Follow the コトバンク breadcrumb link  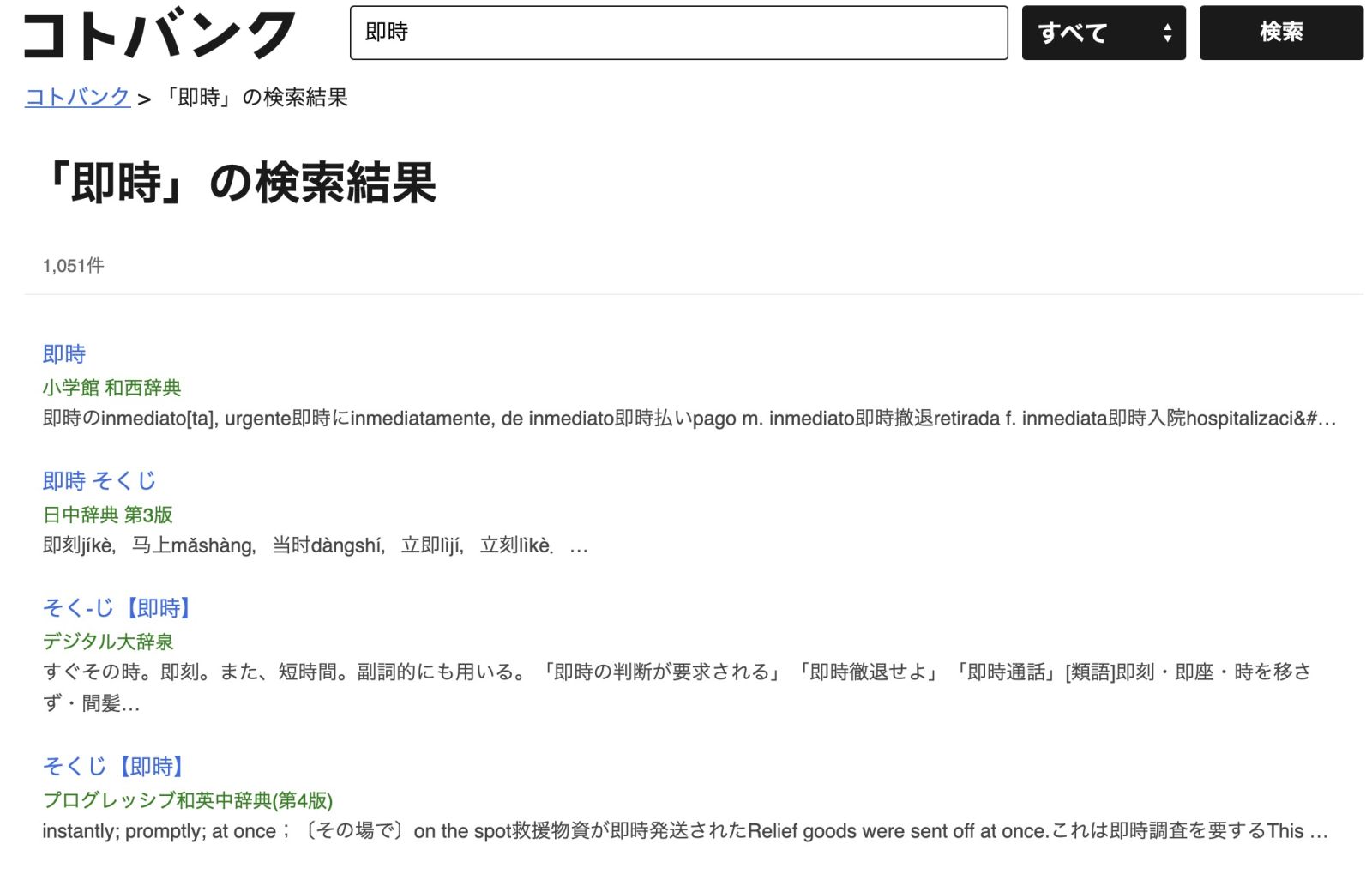[77, 97]
